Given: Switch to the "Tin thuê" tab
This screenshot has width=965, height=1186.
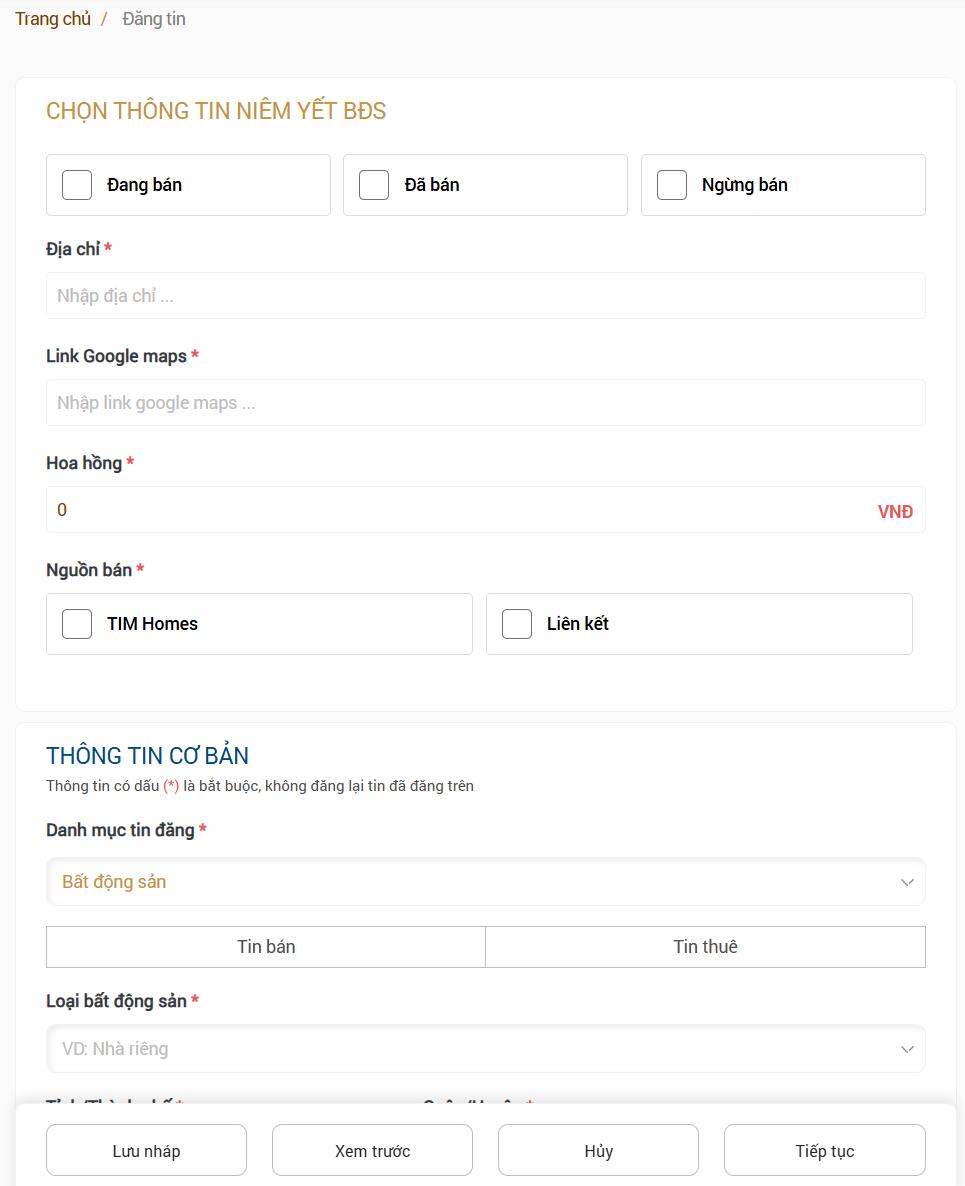Looking at the screenshot, I should (705, 946).
